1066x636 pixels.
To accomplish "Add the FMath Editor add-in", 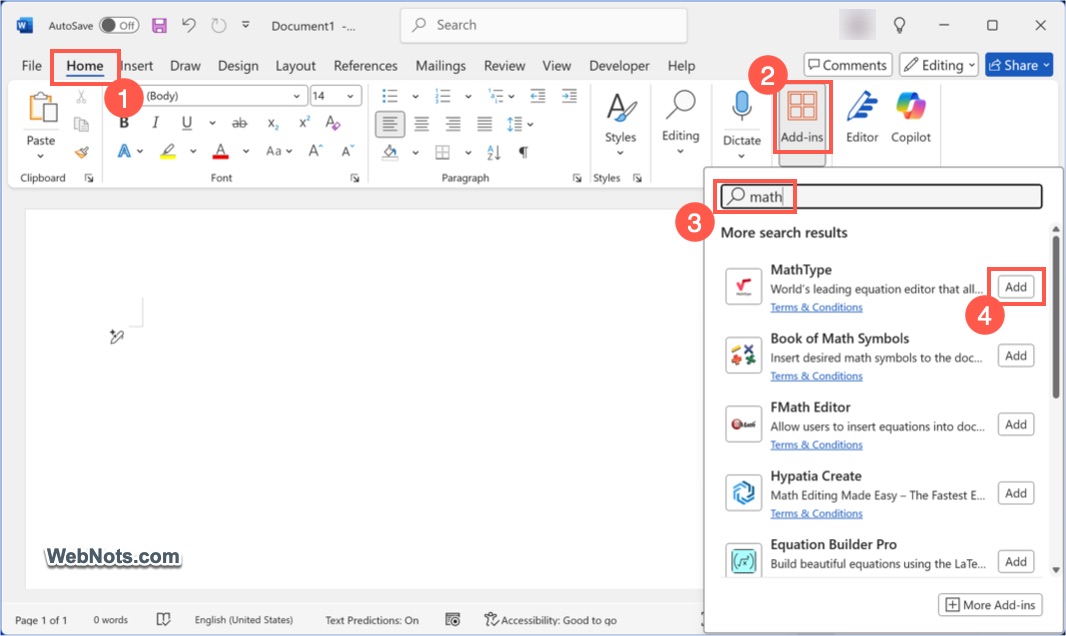I will click(1016, 424).
